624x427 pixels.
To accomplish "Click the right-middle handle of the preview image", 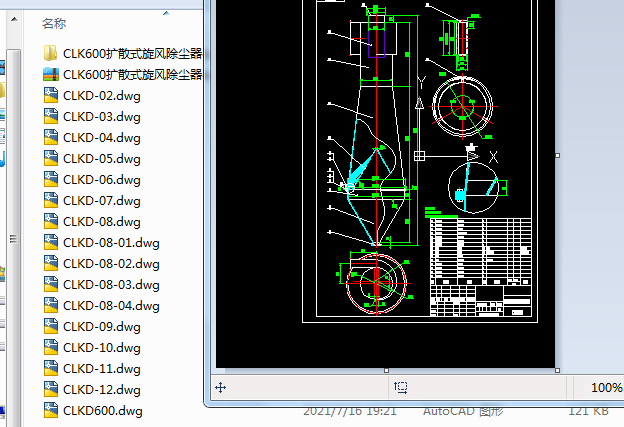I will click(x=557, y=156).
